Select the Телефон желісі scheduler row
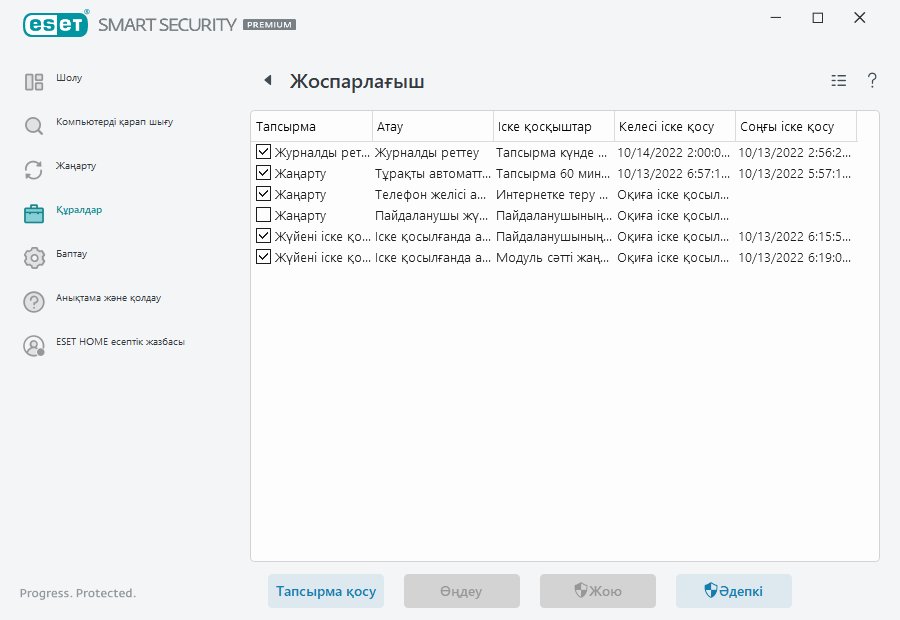Image resolution: width=900 pixels, height=620 pixels. coord(430,194)
